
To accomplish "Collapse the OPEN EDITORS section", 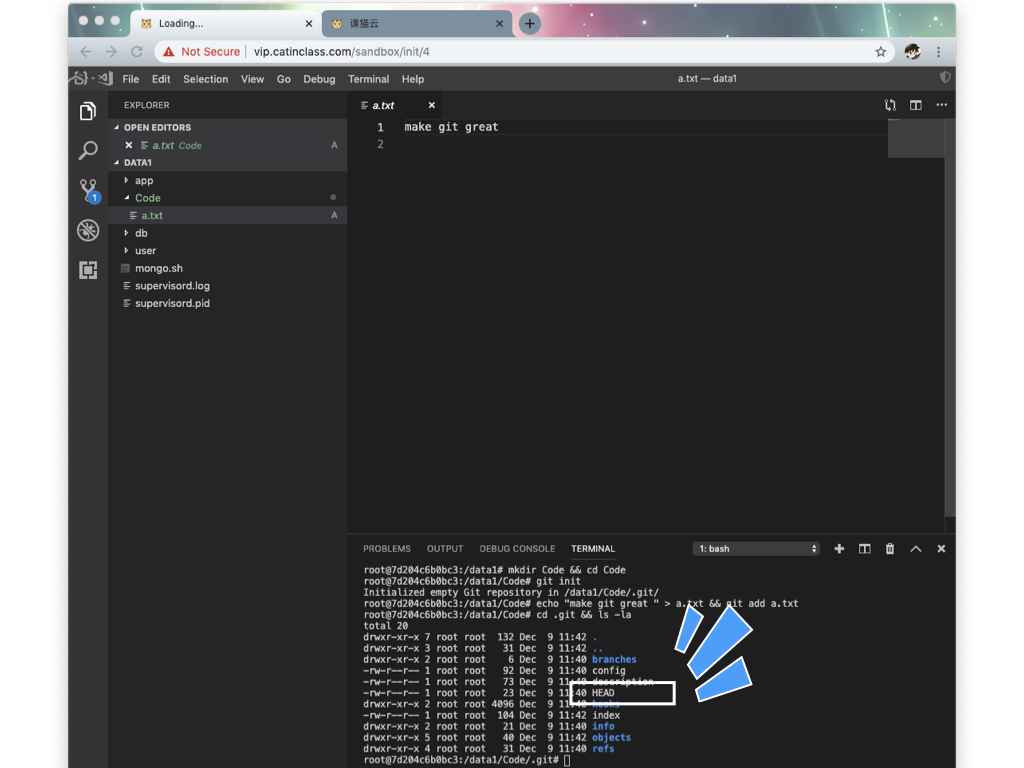I will pos(157,128).
